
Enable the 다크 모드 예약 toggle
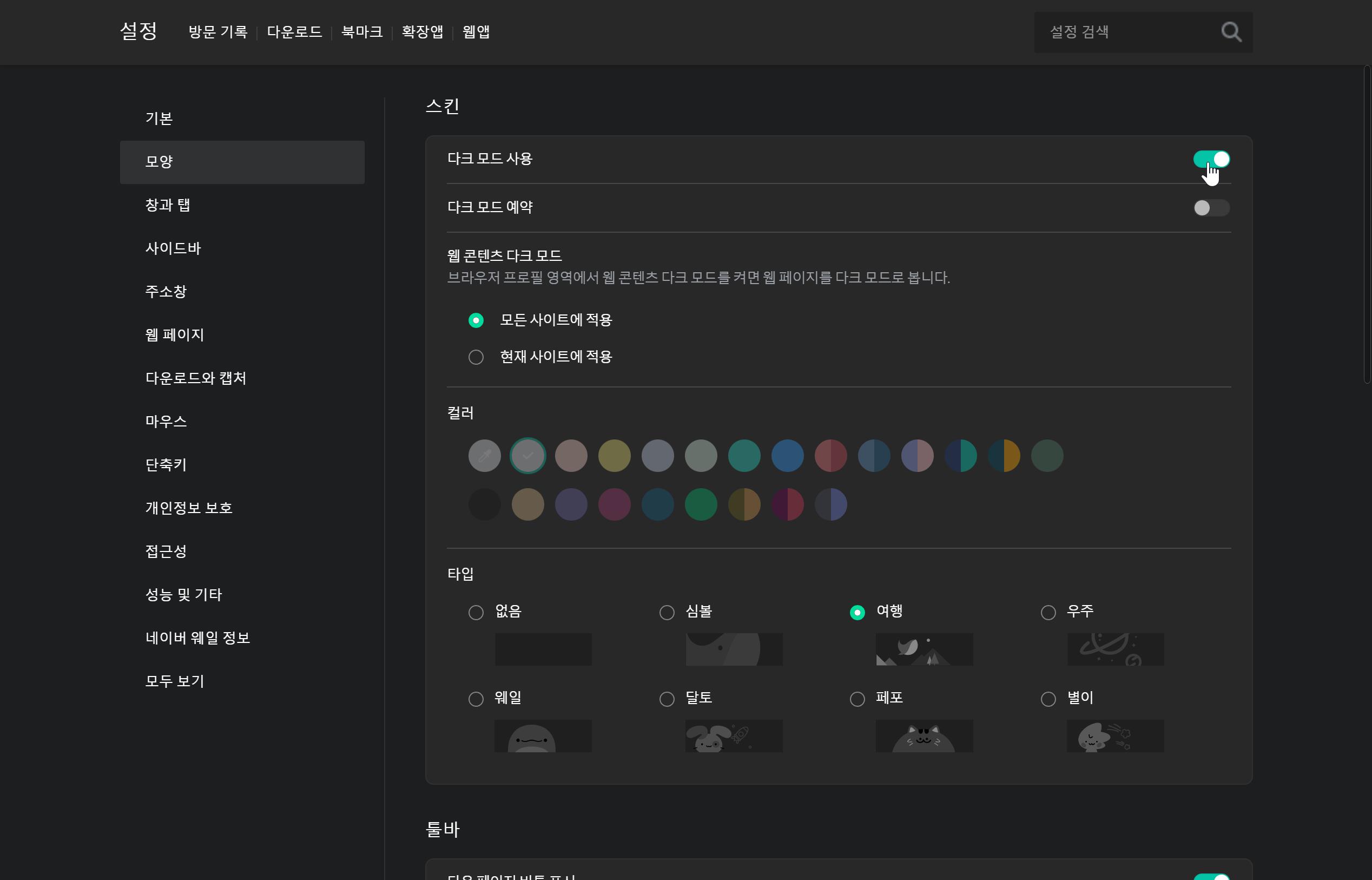(1211, 208)
